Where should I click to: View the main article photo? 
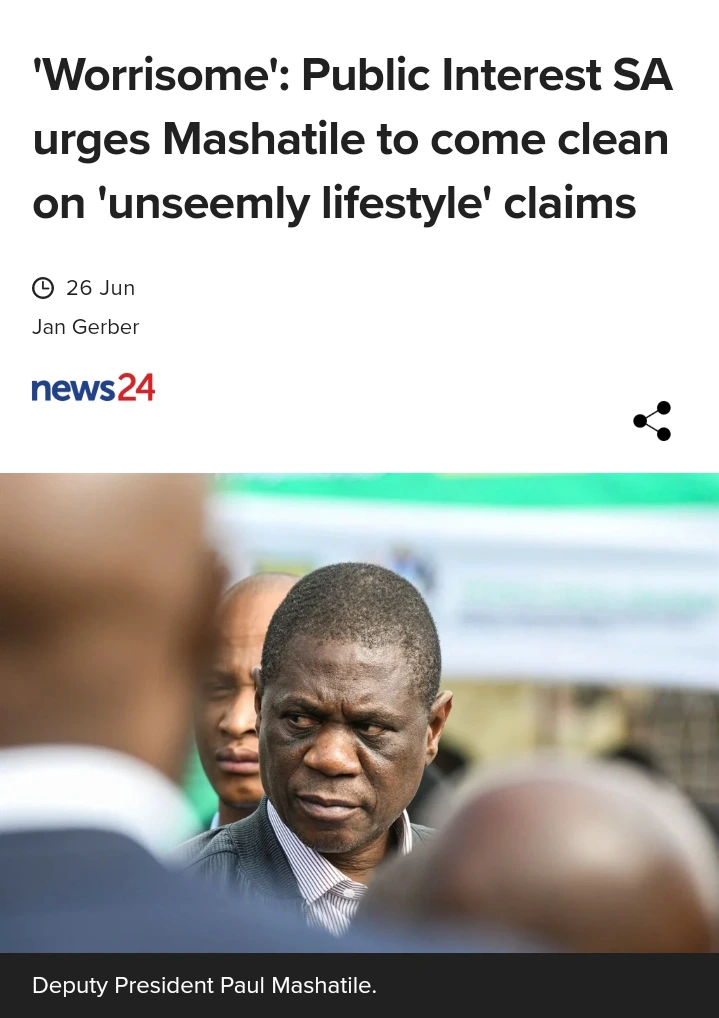359,713
